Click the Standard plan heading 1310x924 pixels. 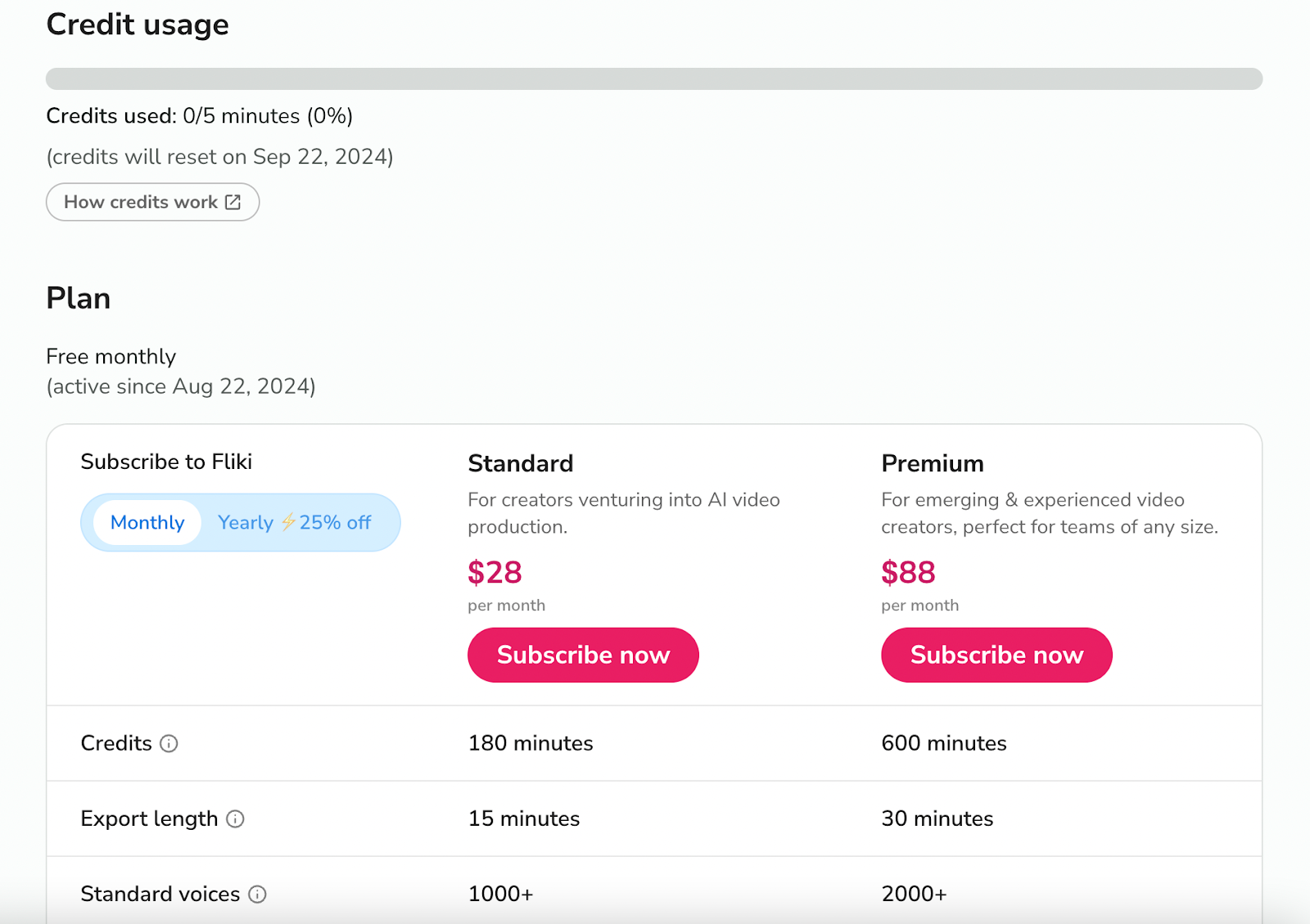pyautogui.click(x=521, y=463)
